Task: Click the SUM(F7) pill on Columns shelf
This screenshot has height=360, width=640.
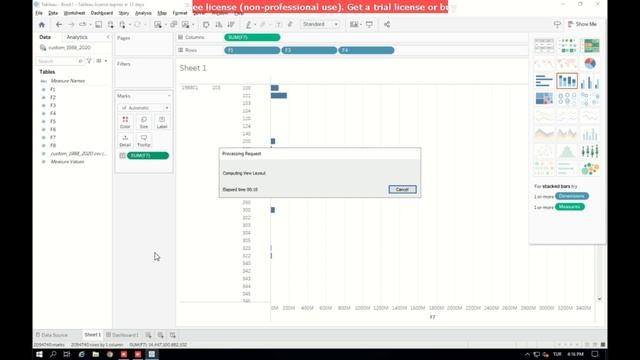Action: tap(252, 38)
